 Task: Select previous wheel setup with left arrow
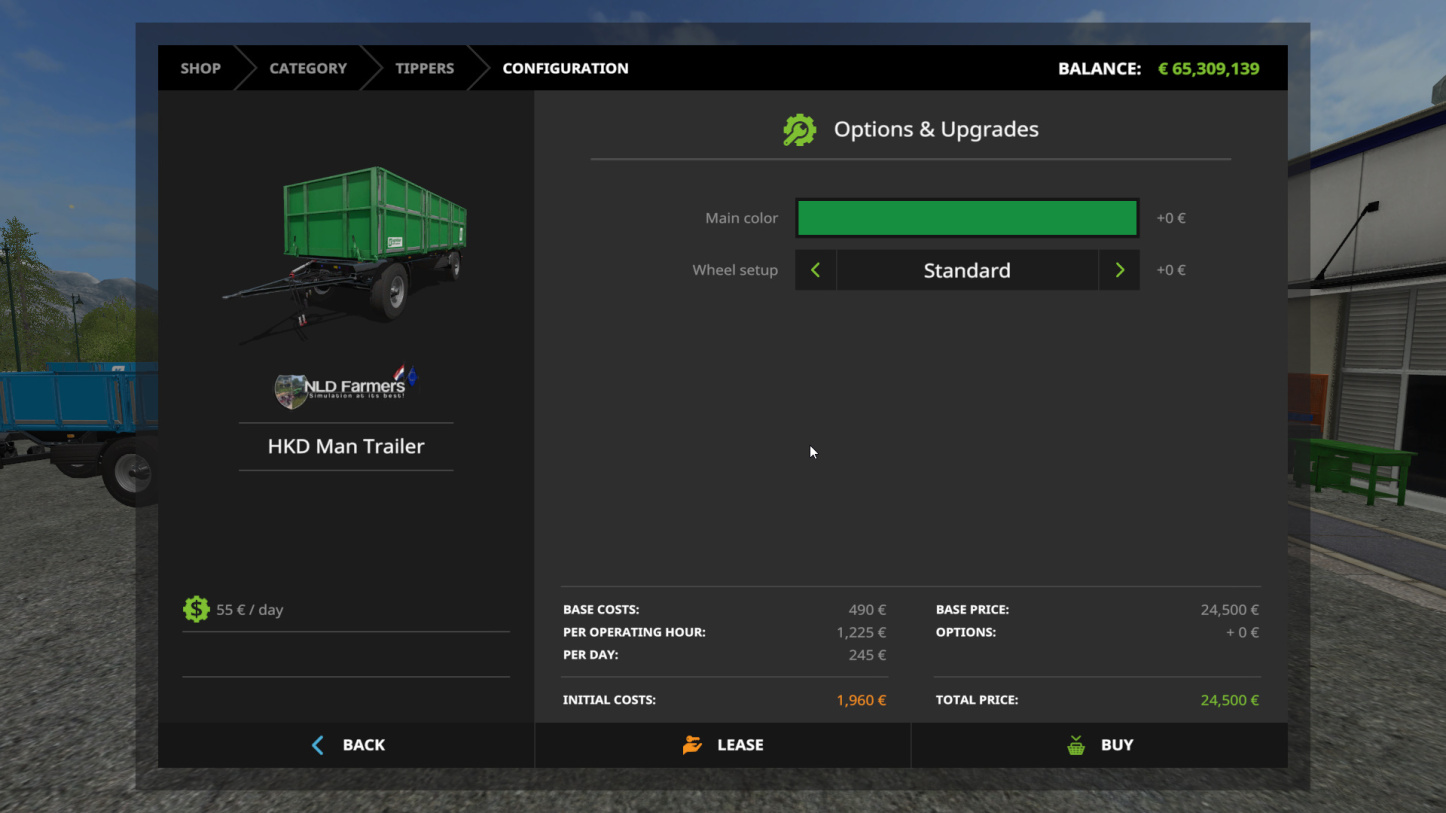click(816, 270)
